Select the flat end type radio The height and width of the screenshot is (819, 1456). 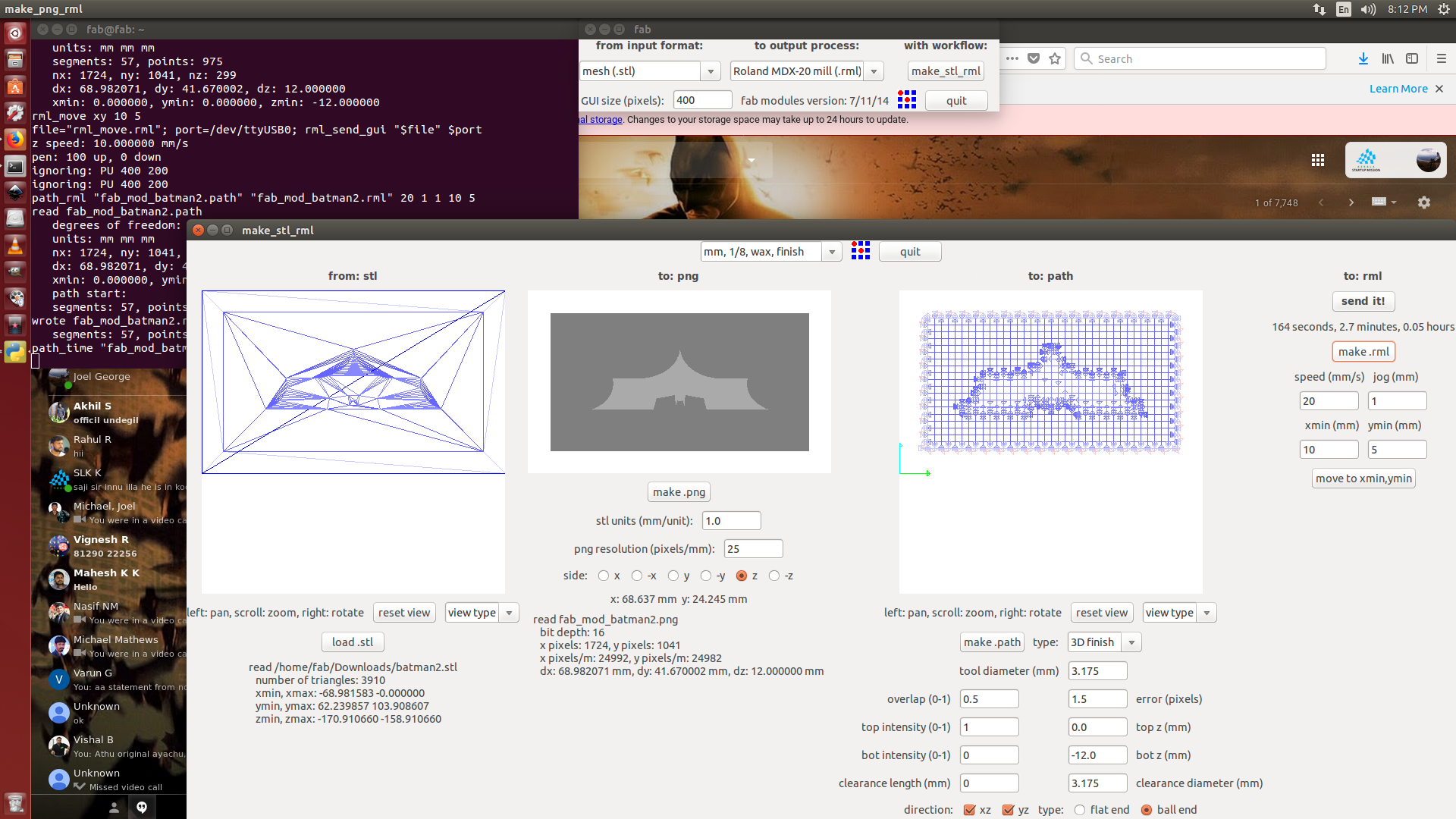click(x=1080, y=810)
